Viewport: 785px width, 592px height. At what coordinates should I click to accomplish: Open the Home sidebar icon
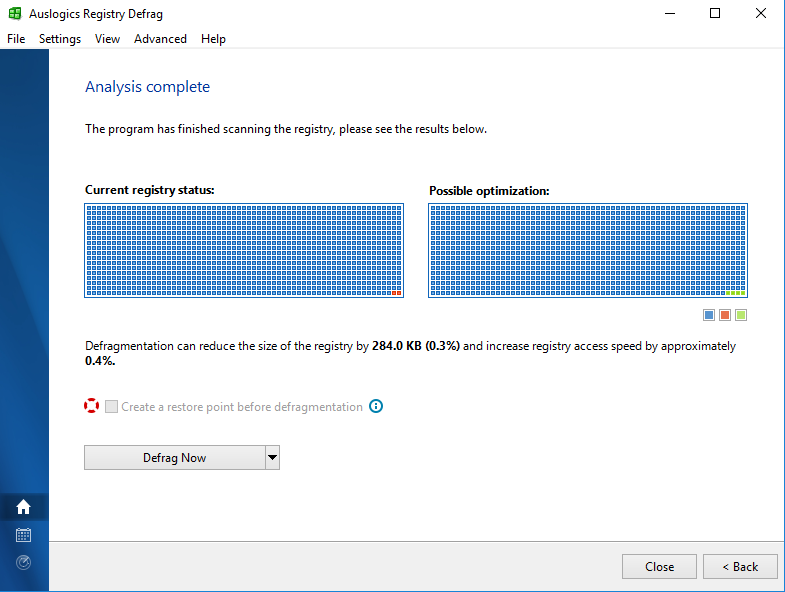coord(24,507)
